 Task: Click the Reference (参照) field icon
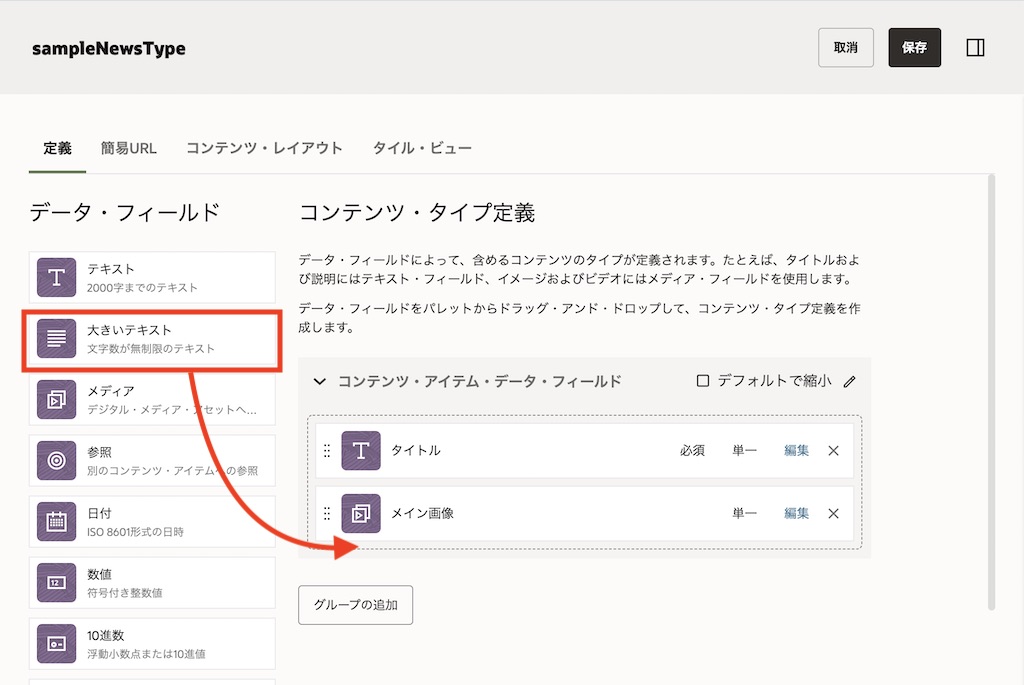[x=57, y=460]
